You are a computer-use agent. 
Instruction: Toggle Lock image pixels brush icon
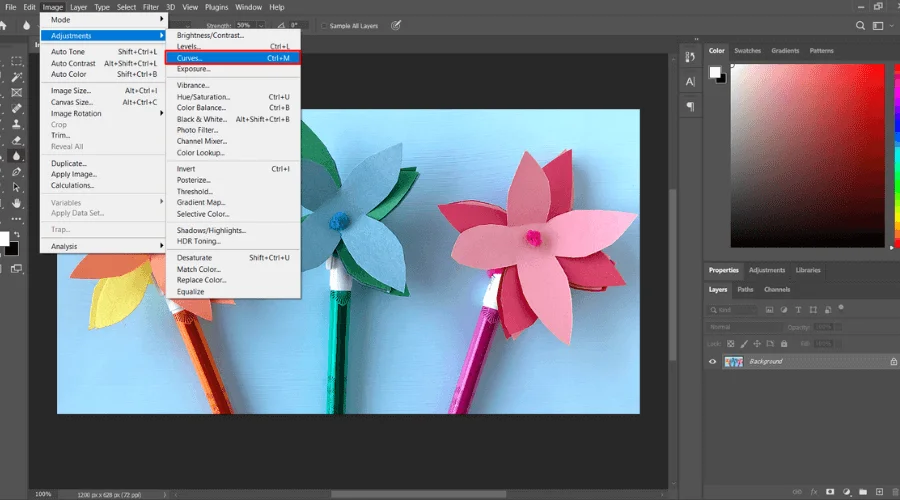click(x=744, y=344)
